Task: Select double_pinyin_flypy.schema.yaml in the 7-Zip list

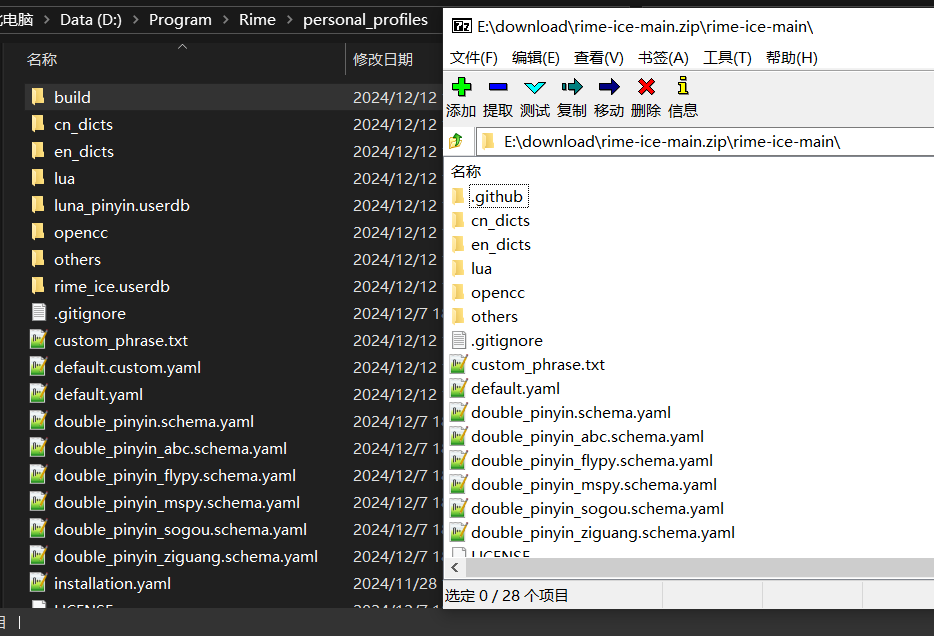Action: pyautogui.click(x=591, y=461)
